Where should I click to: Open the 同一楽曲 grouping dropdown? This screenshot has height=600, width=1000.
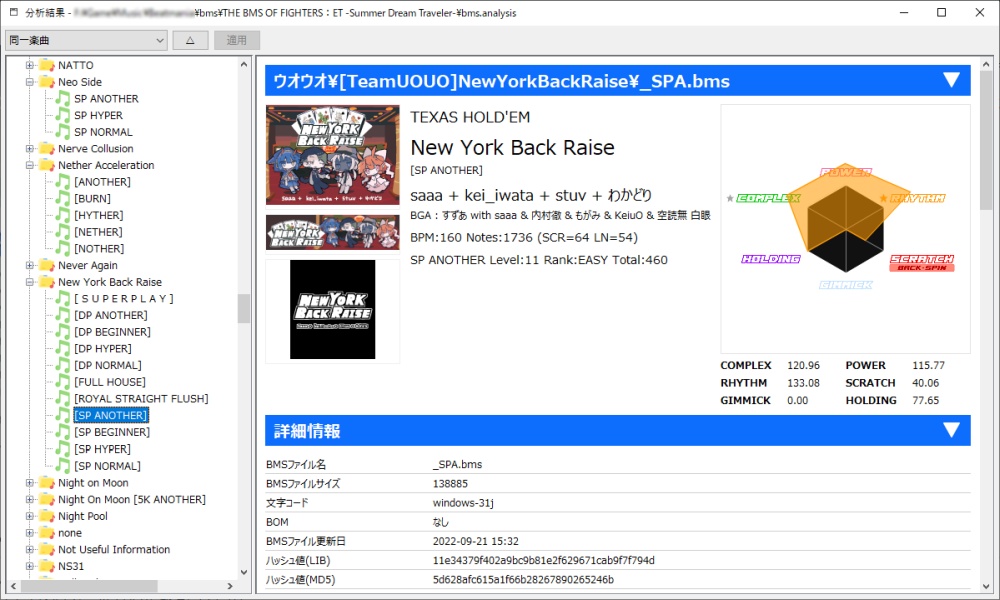87,40
